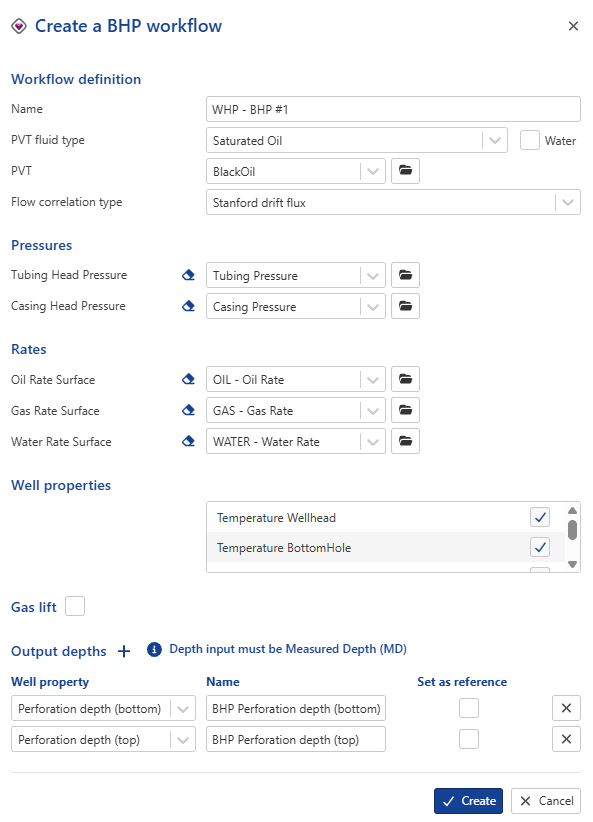Click the droplet icon beside Water Rate Surface
This screenshot has height=822, width=593.
point(189,441)
